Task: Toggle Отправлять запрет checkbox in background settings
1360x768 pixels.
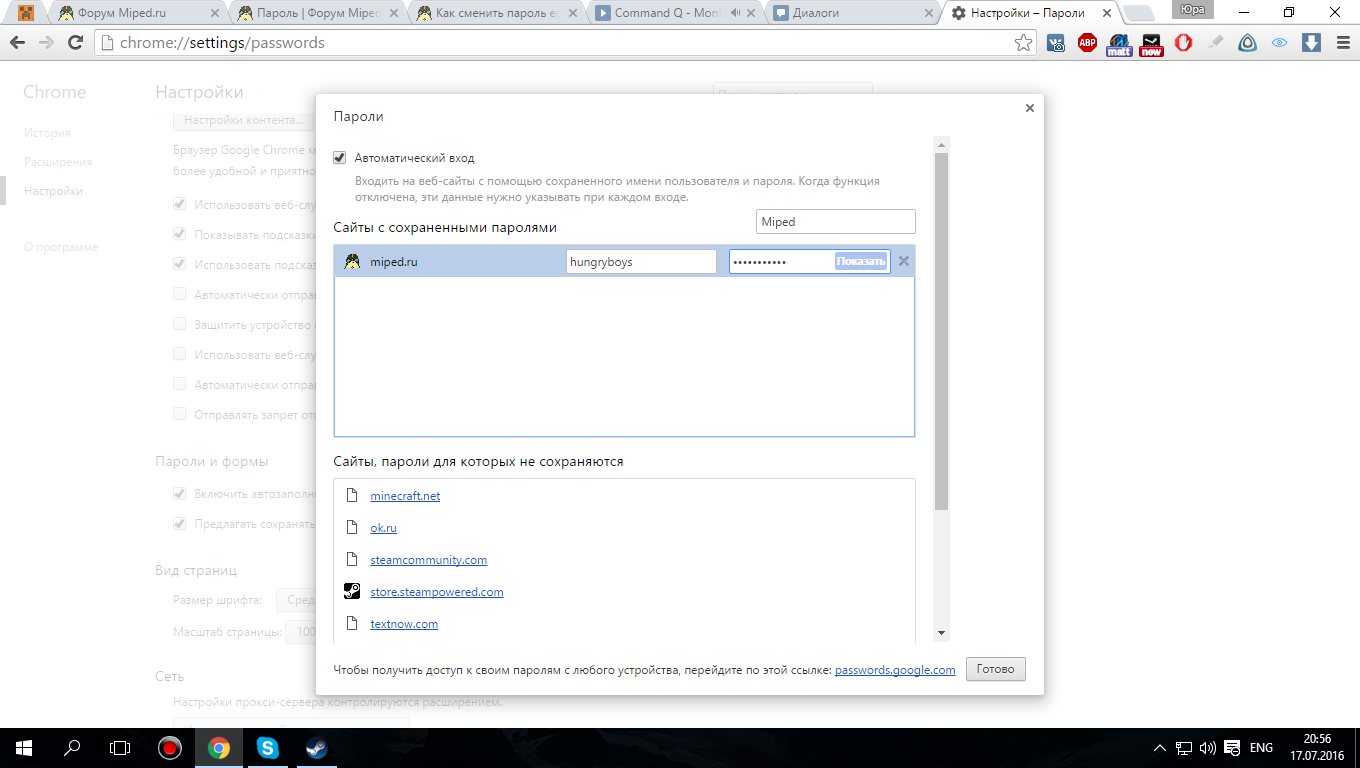Action: tap(180, 414)
